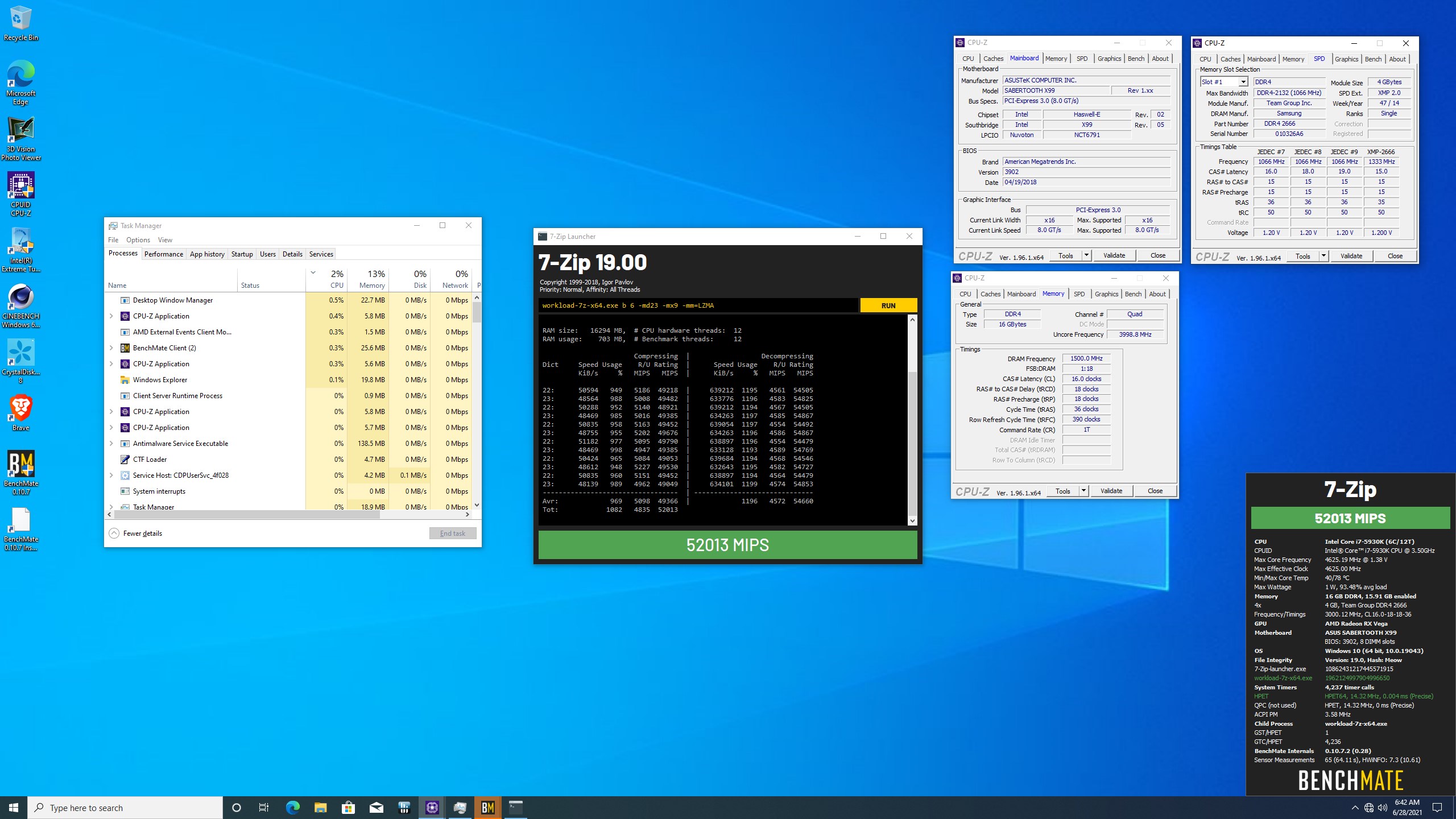Click Validate in Memory-tab CPU-Z window
Screen dimensions: 1456x819
click(x=1111, y=491)
